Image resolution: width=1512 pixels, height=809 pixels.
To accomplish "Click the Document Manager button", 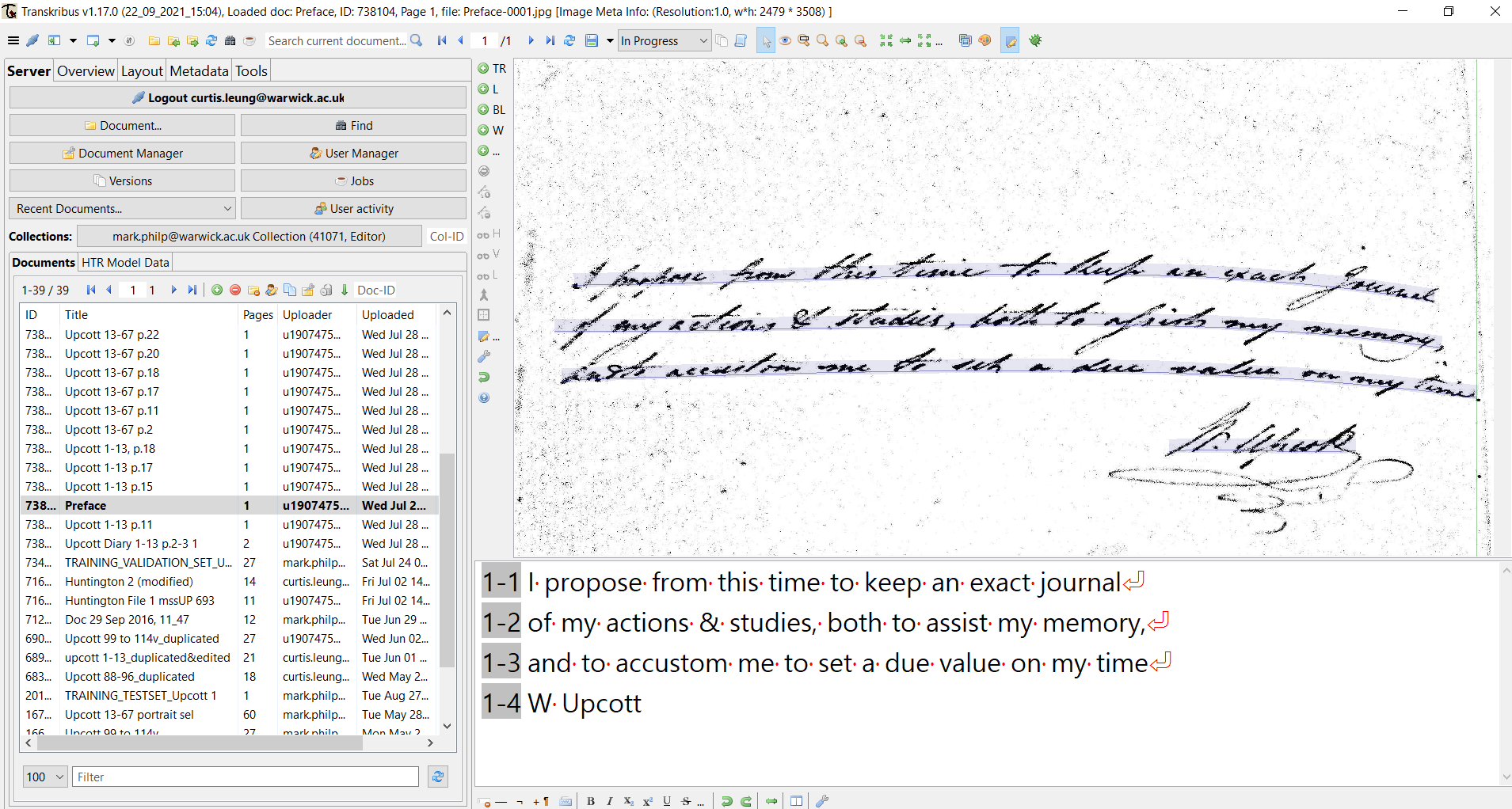I will point(123,154).
